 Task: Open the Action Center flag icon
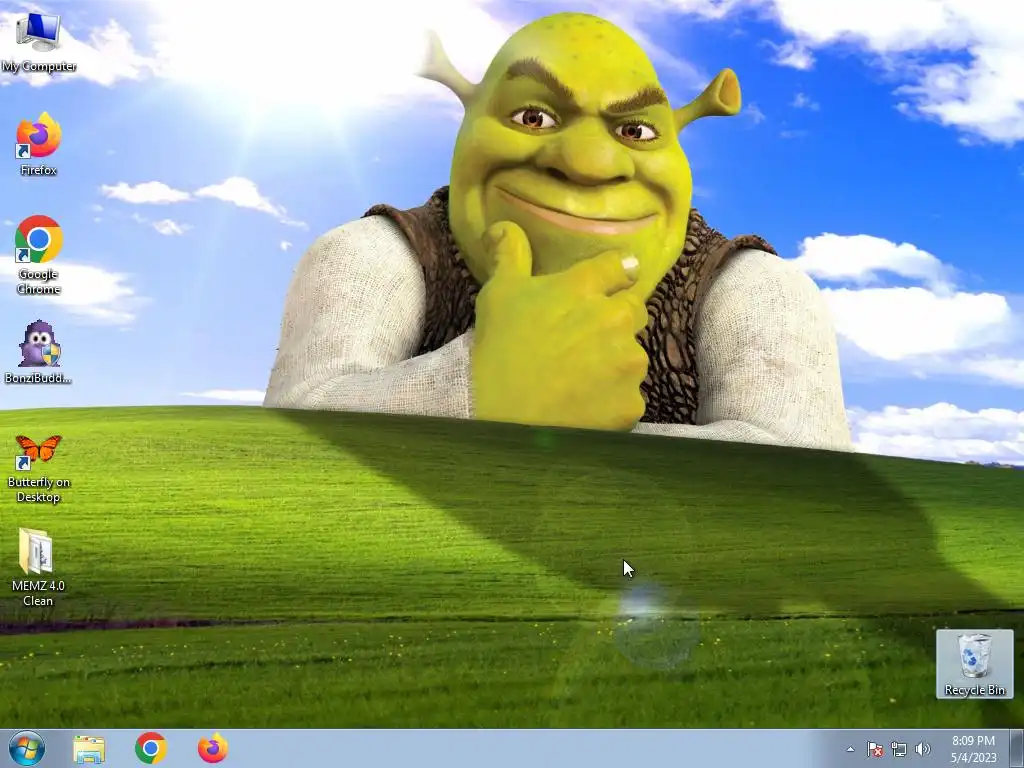tap(874, 749)
